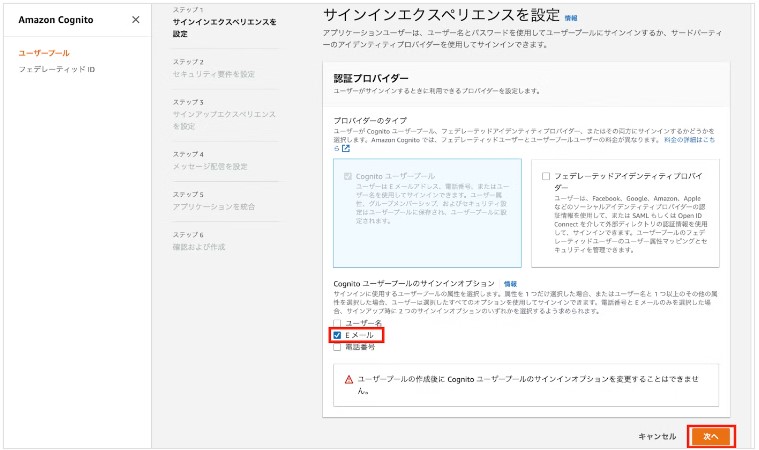759x450 pixels.
Task: Click the 次へ button
Action: click(711, 437)
